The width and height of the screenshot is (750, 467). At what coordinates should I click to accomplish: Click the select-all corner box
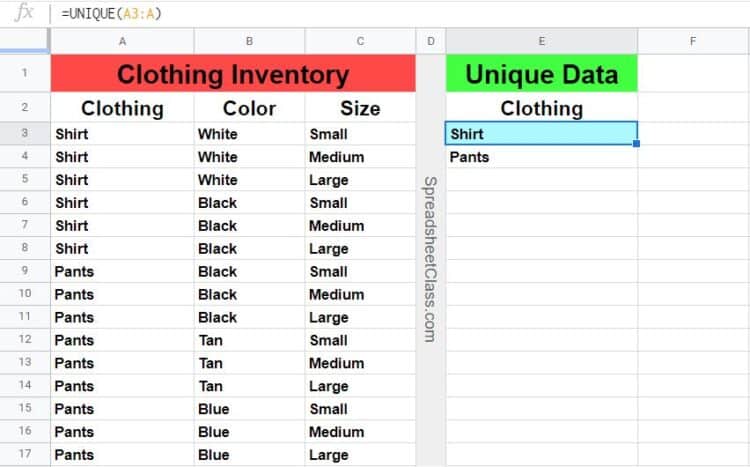(24, 41)
